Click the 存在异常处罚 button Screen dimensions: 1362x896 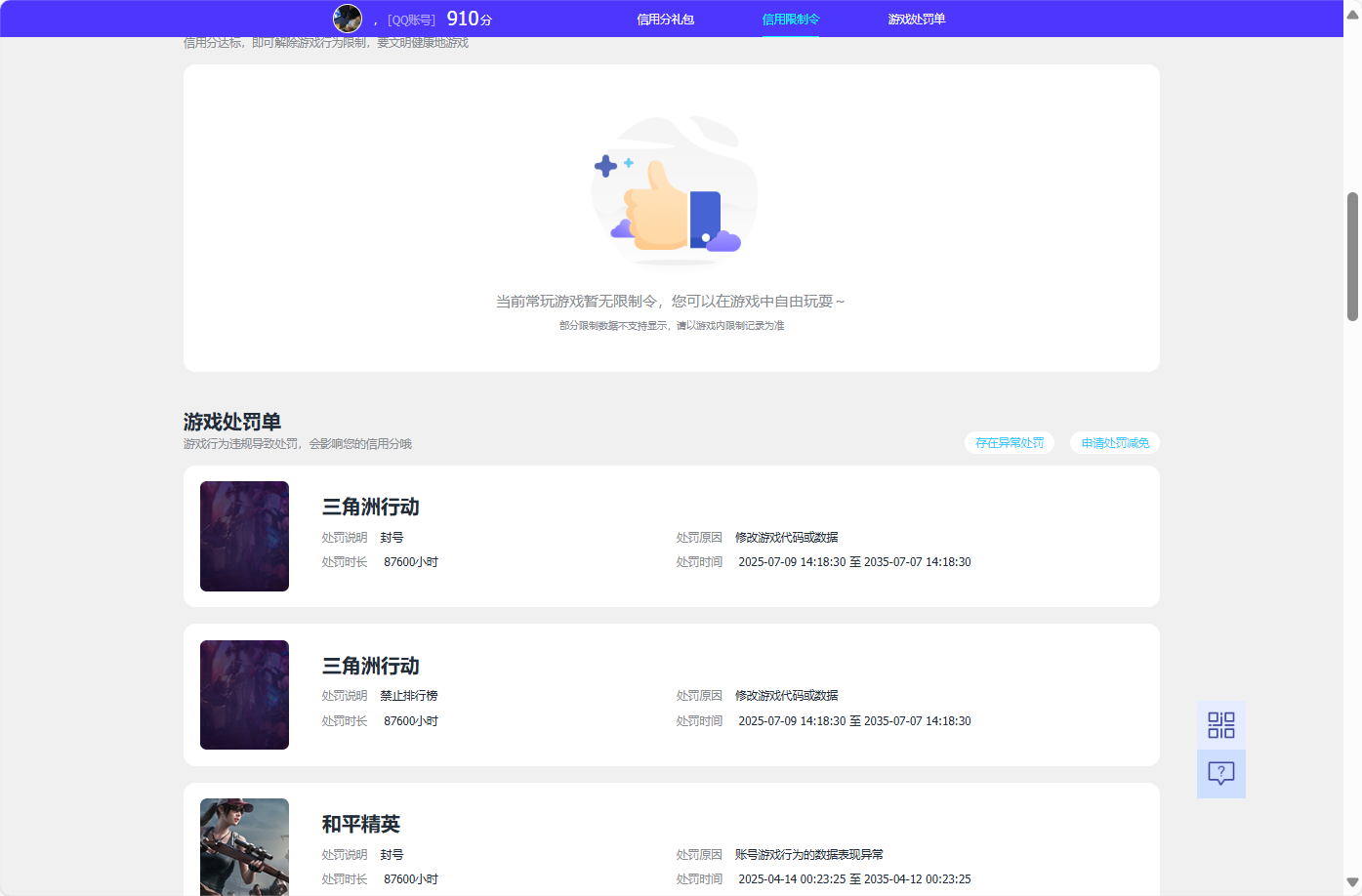1010,443
